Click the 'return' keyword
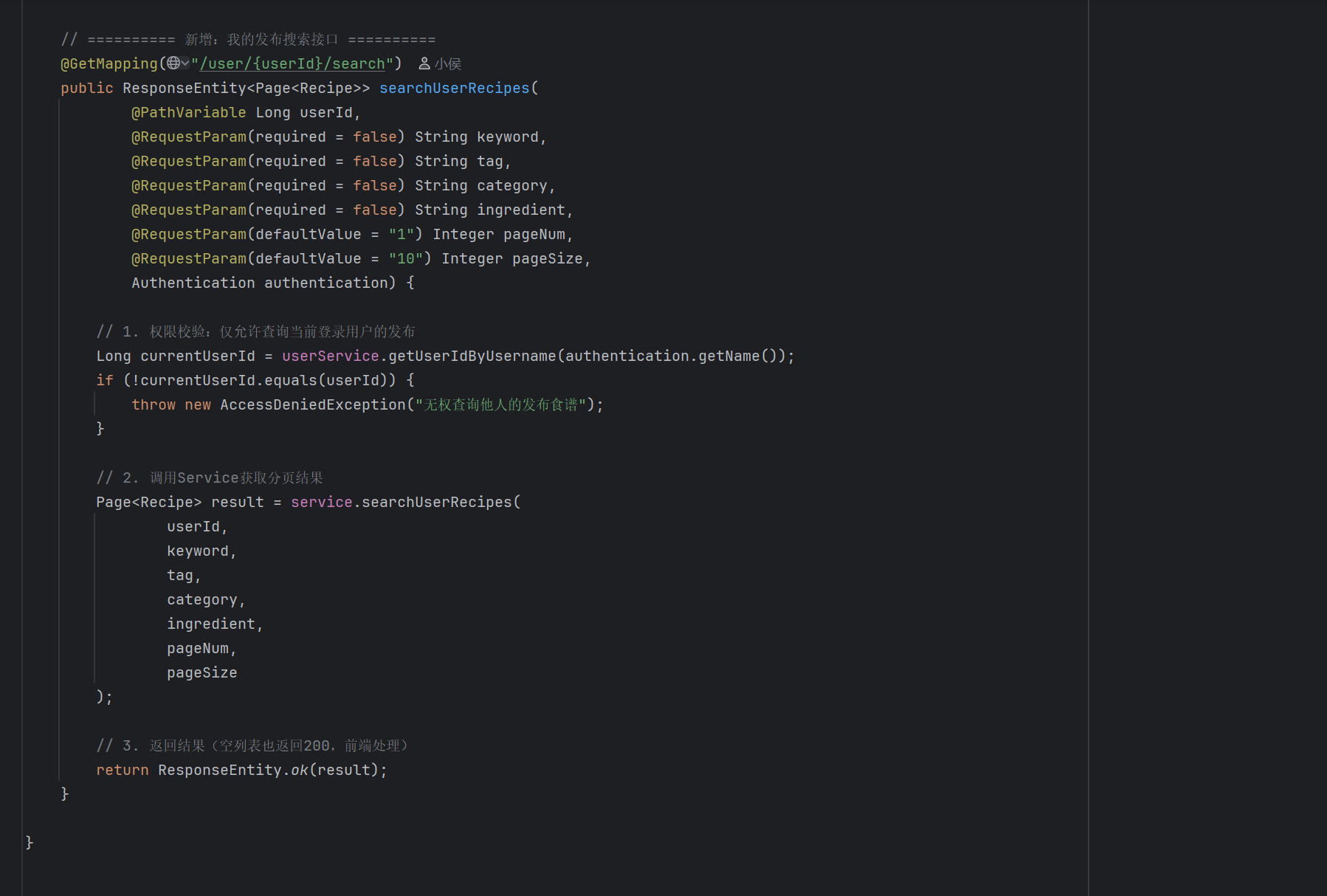1327x896 pixels. pos(123,771)
